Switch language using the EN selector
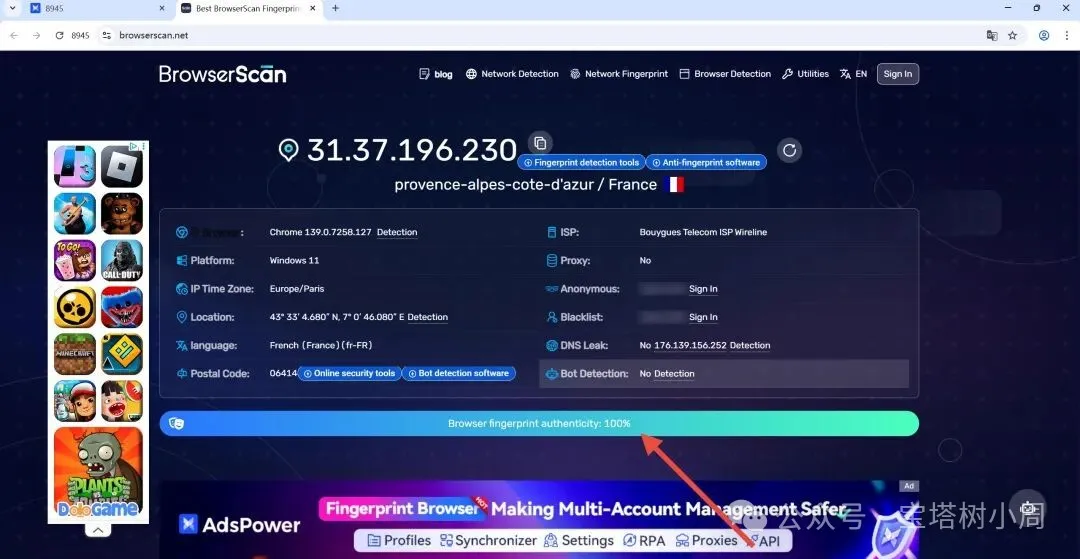This screenshot has height=559, width=1080. click(x=853, y=74)
